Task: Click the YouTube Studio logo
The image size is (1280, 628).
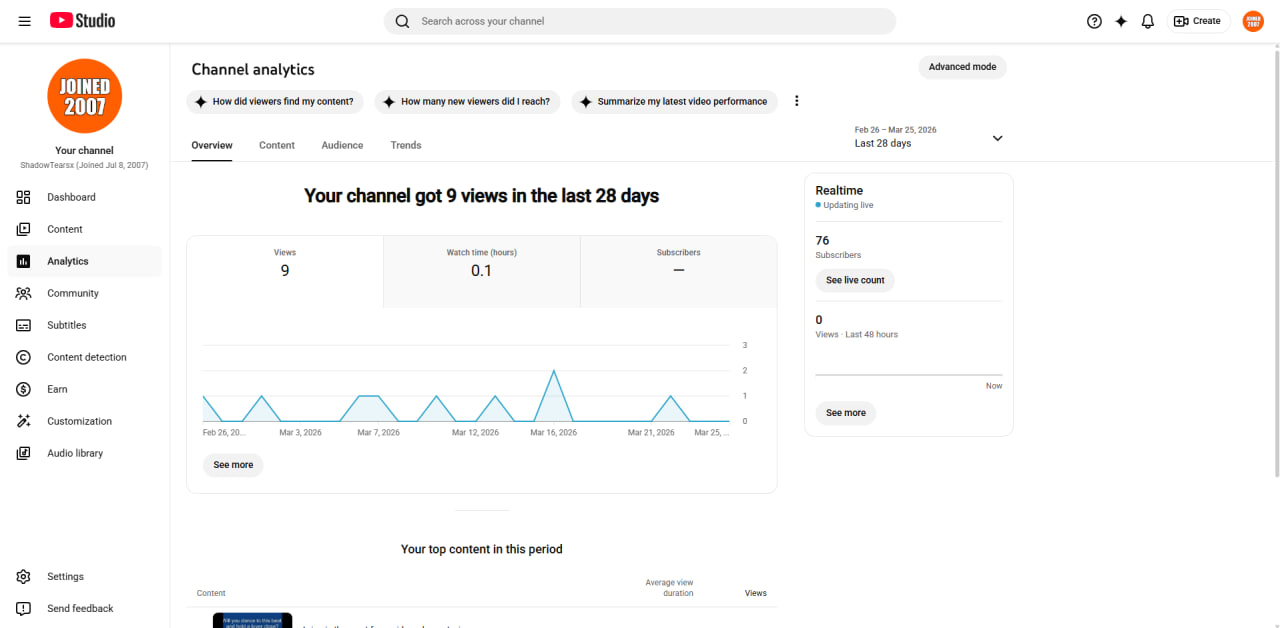Action: point(83,21)
